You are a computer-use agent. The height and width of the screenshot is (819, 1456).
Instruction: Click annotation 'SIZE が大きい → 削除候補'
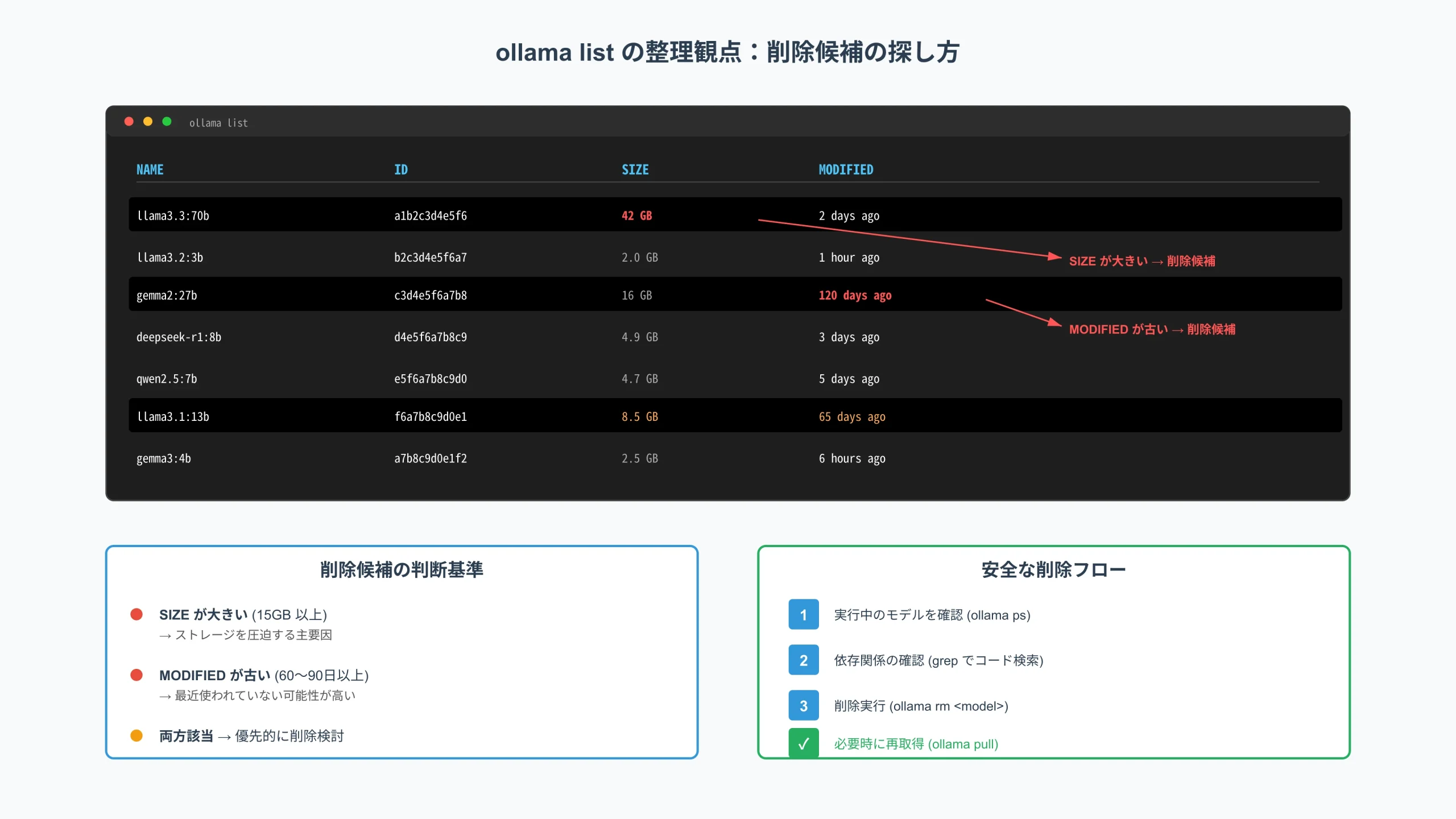coord(1142,261)
